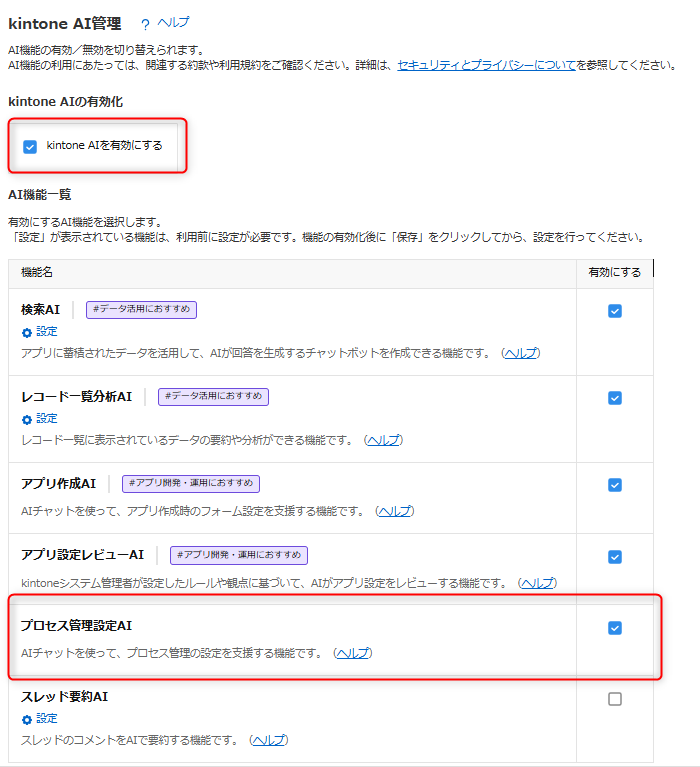700x767 pixels.
Task: Click the gear icon under レコード一覧分析AI
Action: [x=27, y=420]
